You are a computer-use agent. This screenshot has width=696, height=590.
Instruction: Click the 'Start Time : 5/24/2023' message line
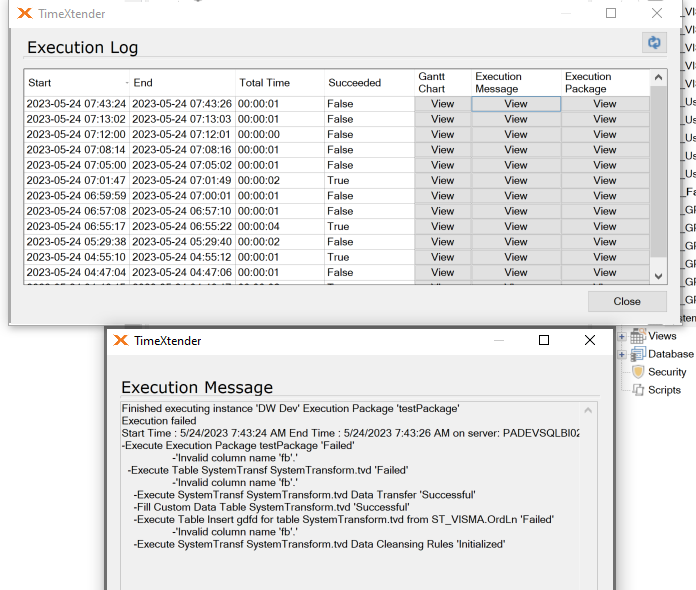tap(351, 433)
